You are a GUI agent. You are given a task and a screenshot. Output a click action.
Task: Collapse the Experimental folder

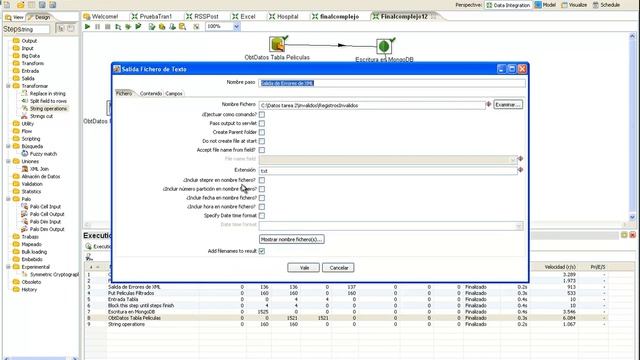pos(8,267)
